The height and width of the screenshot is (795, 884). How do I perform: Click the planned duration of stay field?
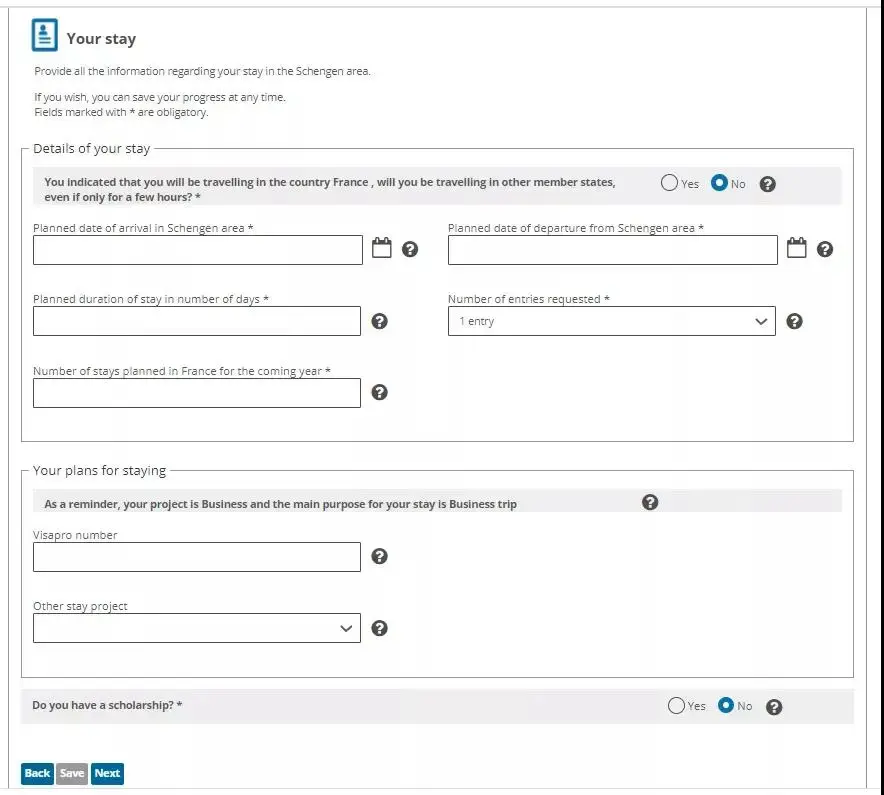(196, 321)
